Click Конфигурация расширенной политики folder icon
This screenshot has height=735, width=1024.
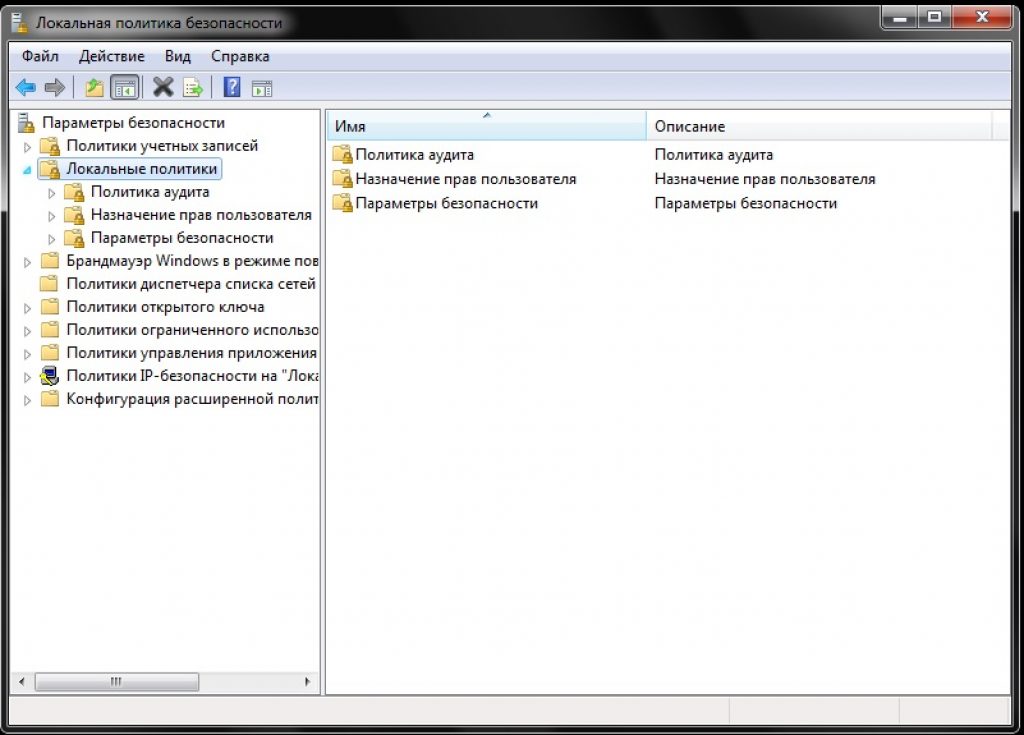coord(50,399)
